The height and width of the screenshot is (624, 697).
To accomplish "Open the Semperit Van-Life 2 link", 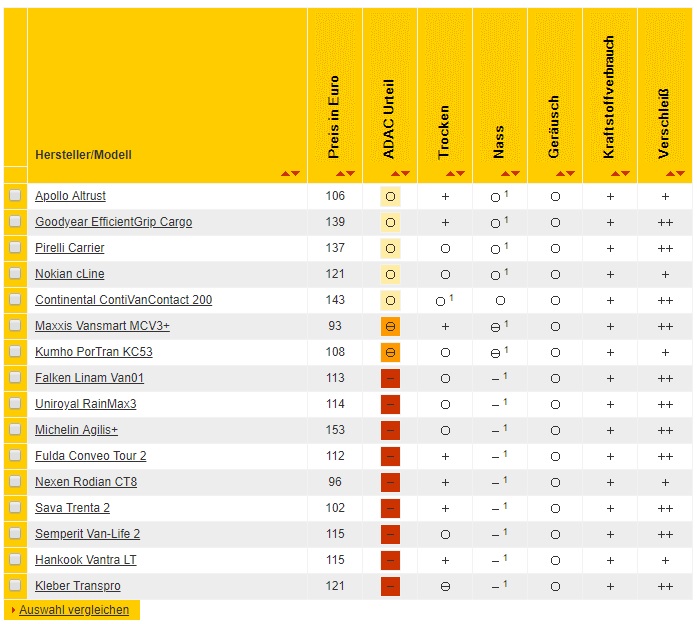I will [88, 534].
